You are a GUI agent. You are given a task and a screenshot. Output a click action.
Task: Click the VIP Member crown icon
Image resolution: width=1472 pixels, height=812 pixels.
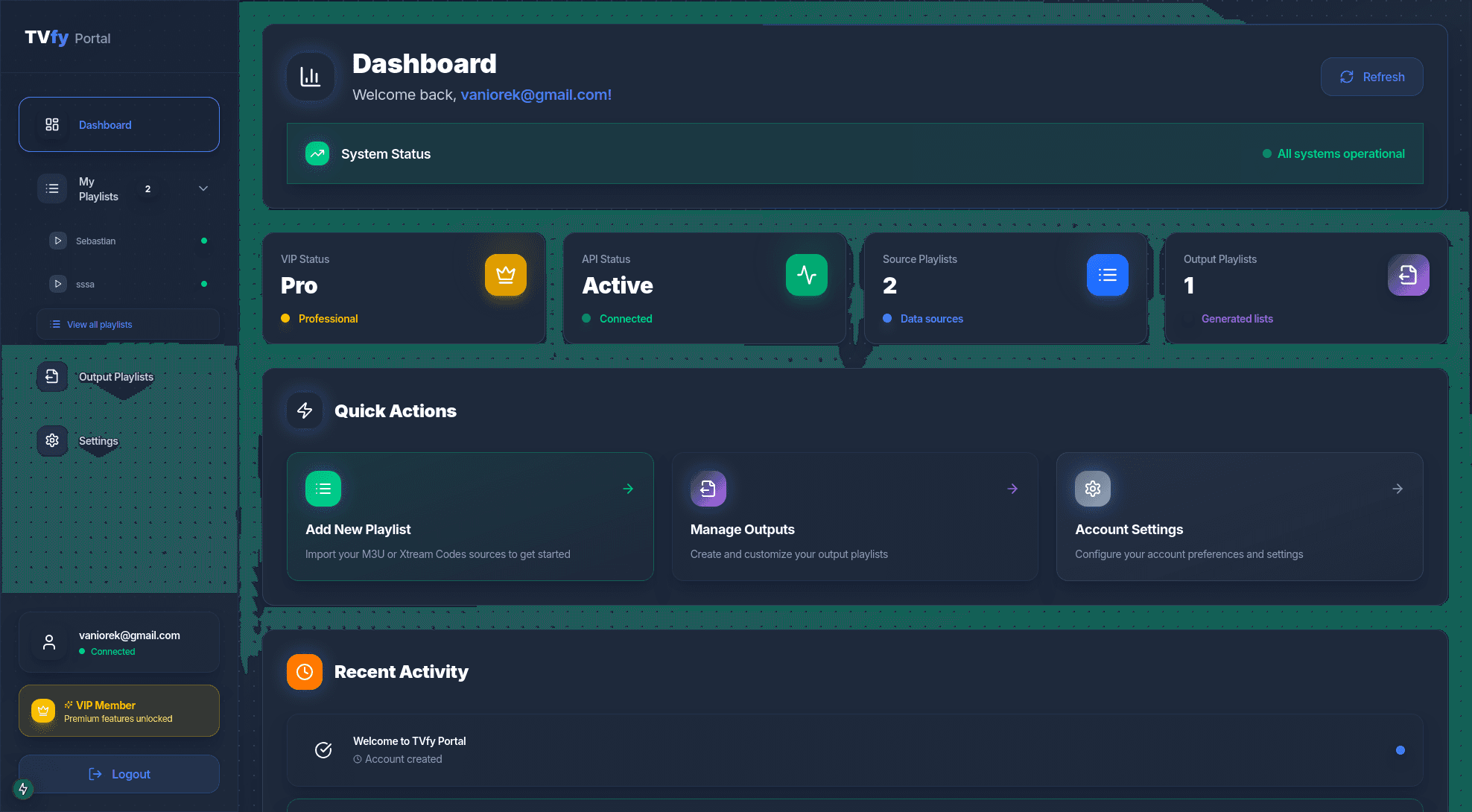click(x=43, y=711)
